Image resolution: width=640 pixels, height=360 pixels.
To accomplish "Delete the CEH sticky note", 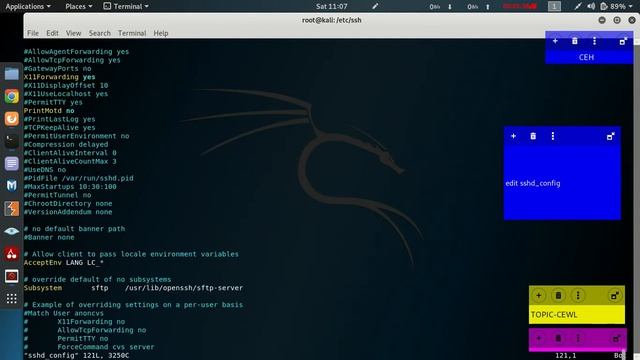I will (575, 41).
